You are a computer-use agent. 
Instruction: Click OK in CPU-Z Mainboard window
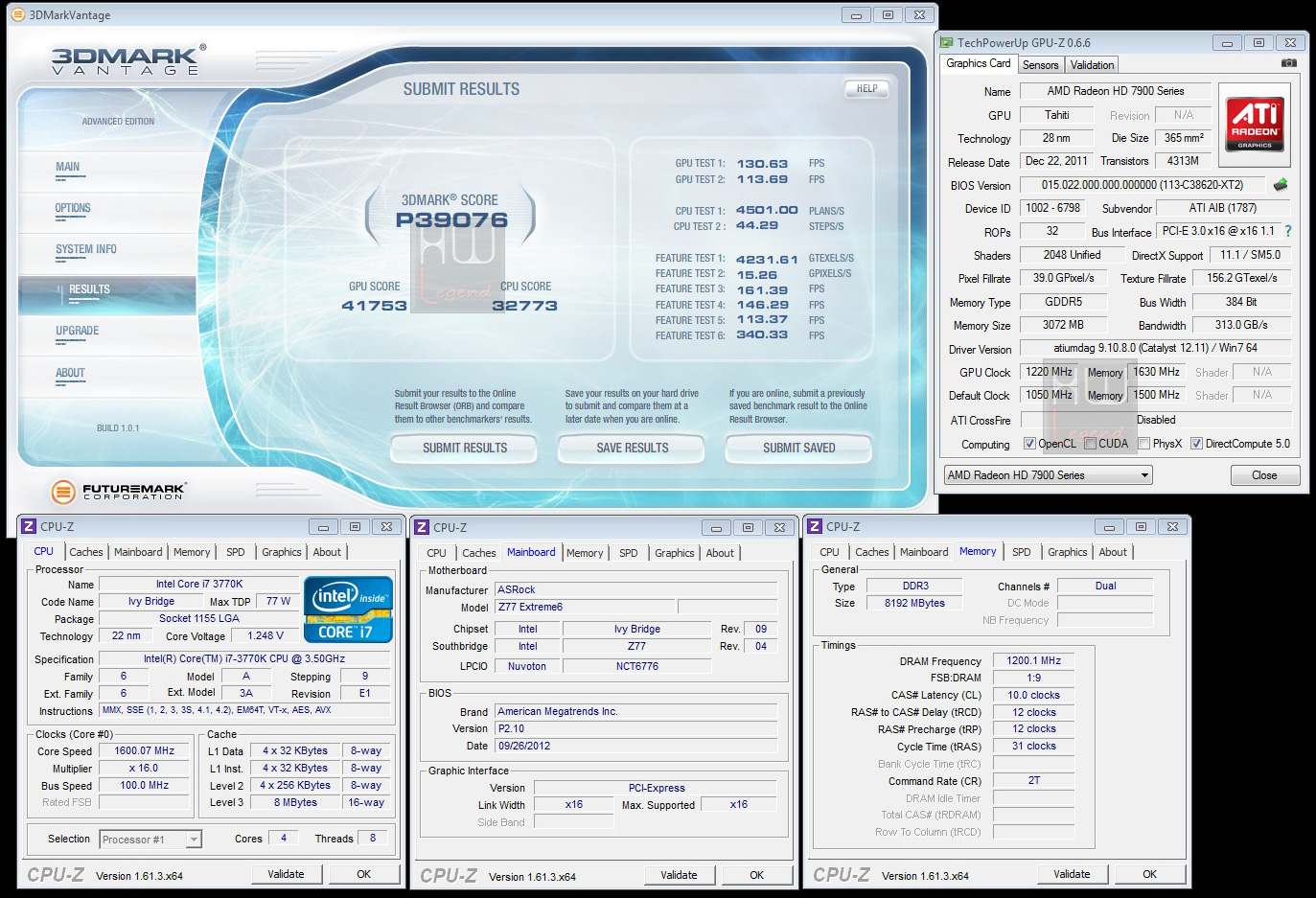756,875
